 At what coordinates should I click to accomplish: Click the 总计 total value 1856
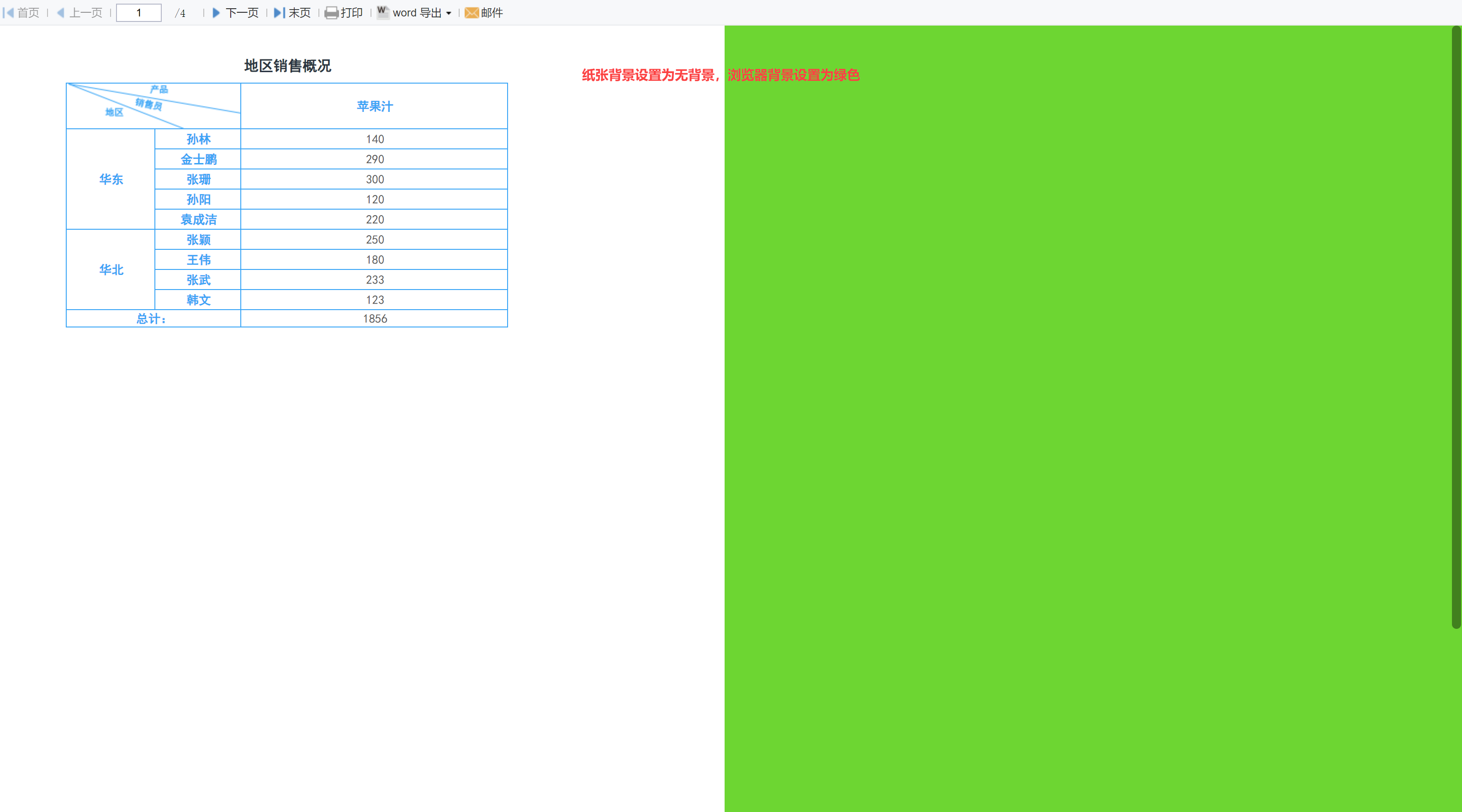[375, 318]
